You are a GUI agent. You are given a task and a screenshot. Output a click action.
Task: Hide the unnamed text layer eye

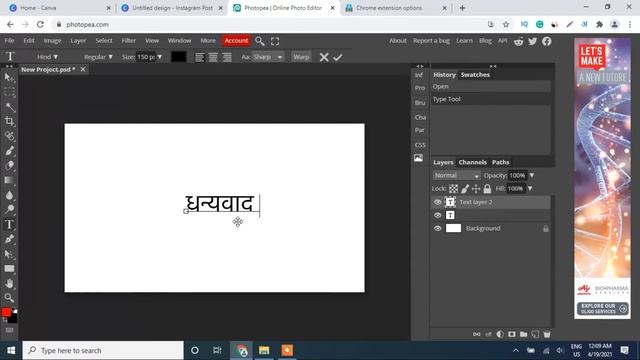pyautogui.click(x=438, y=215)
